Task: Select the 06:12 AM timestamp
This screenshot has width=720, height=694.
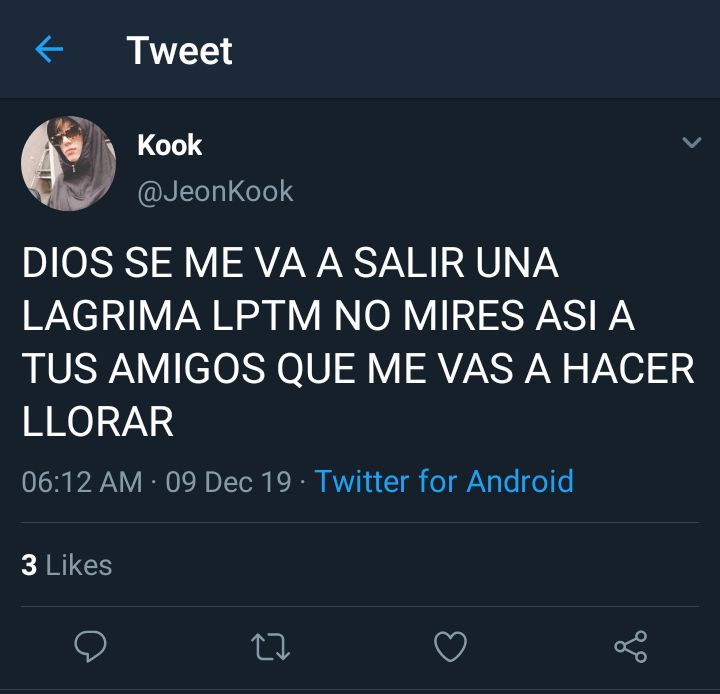Action: click(x=82, y=482)
